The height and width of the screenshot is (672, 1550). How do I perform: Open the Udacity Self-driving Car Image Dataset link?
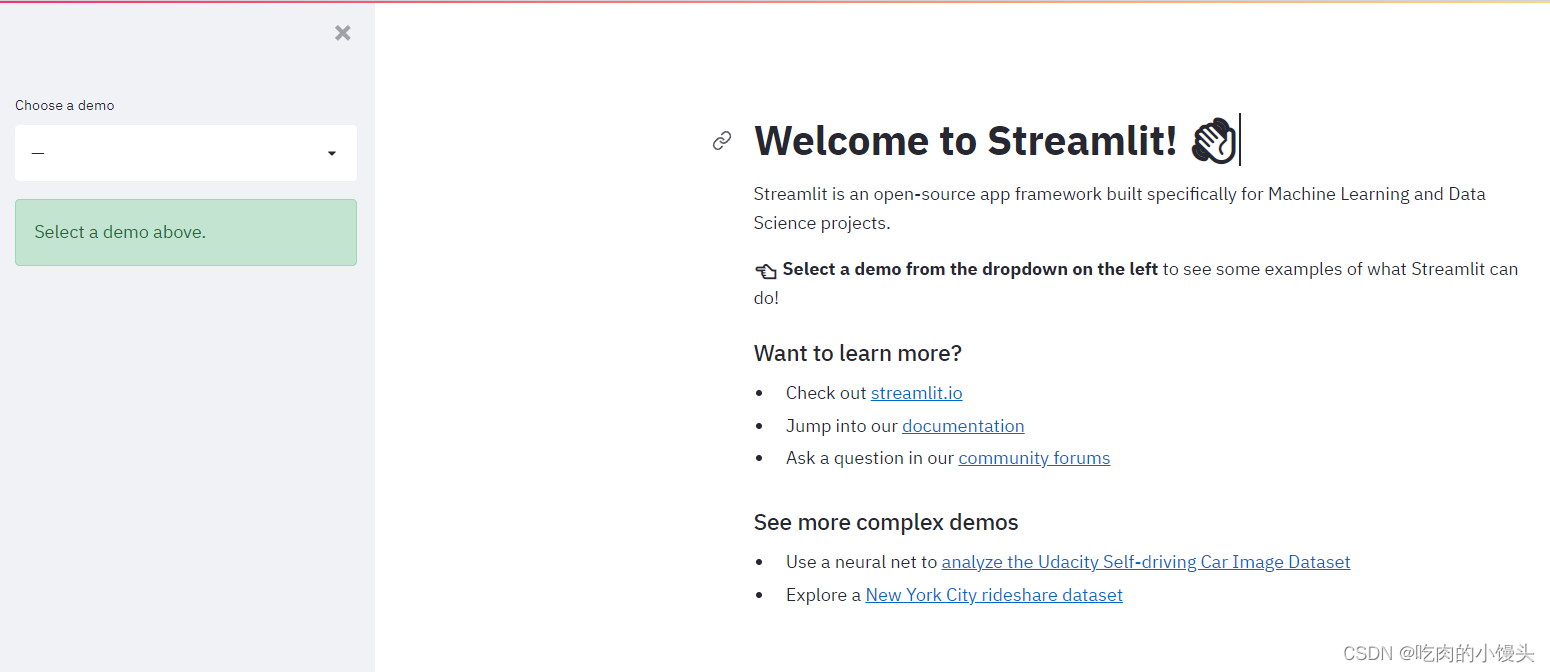pos(1146,562)
